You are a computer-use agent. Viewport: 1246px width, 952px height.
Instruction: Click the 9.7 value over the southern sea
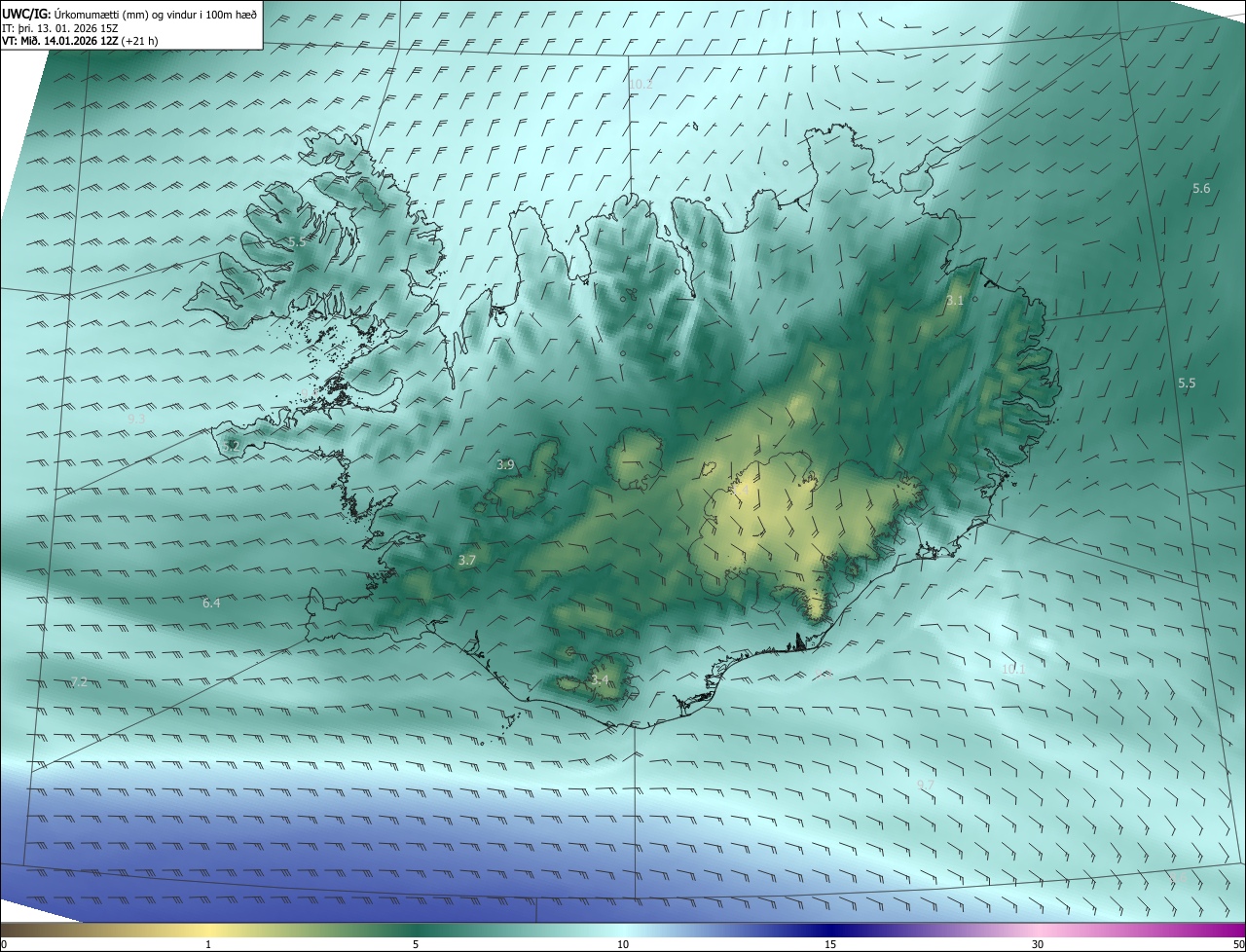click(926, 785)
